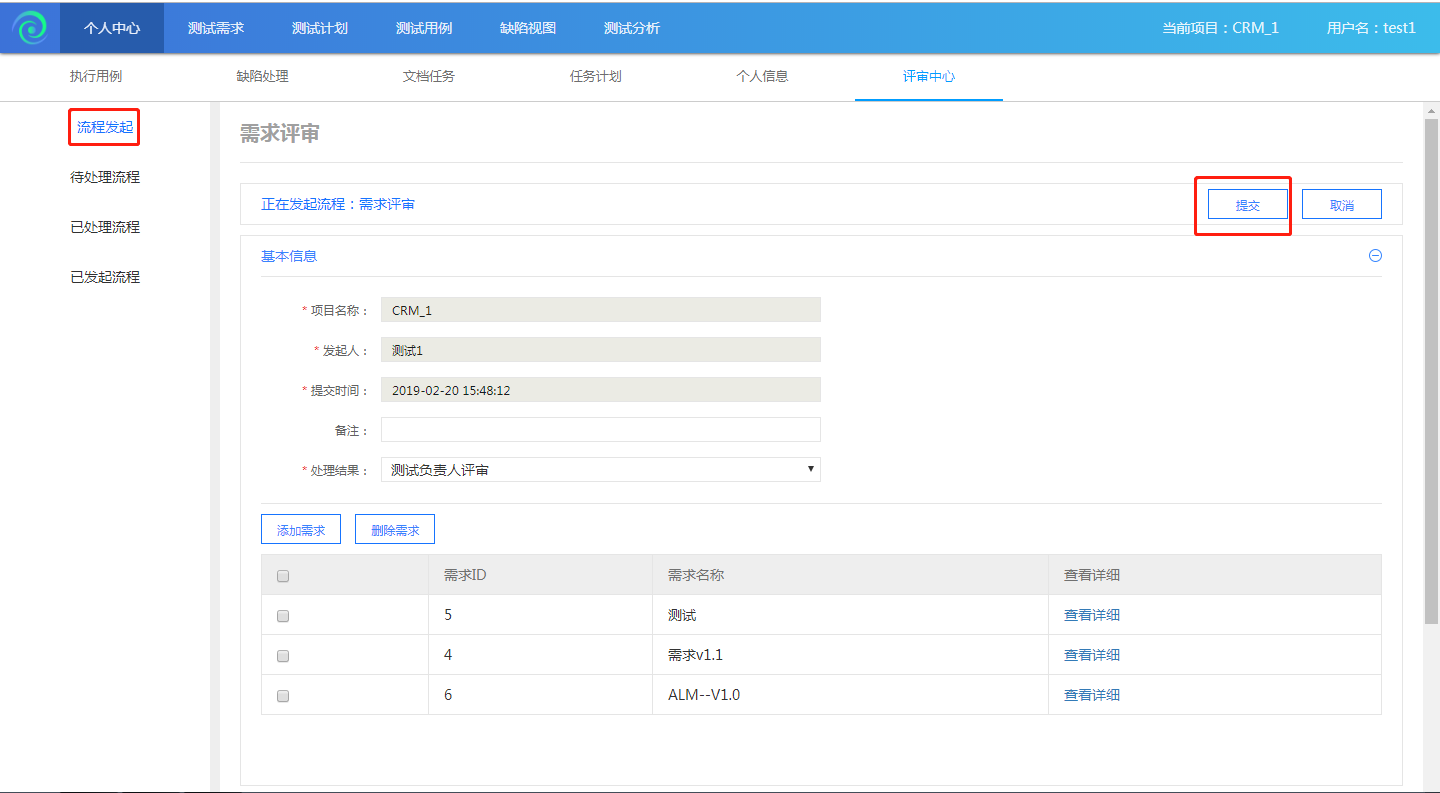Open the 测试需求 top menu
The image size is (1440, 793).
[x=216, y=28]
